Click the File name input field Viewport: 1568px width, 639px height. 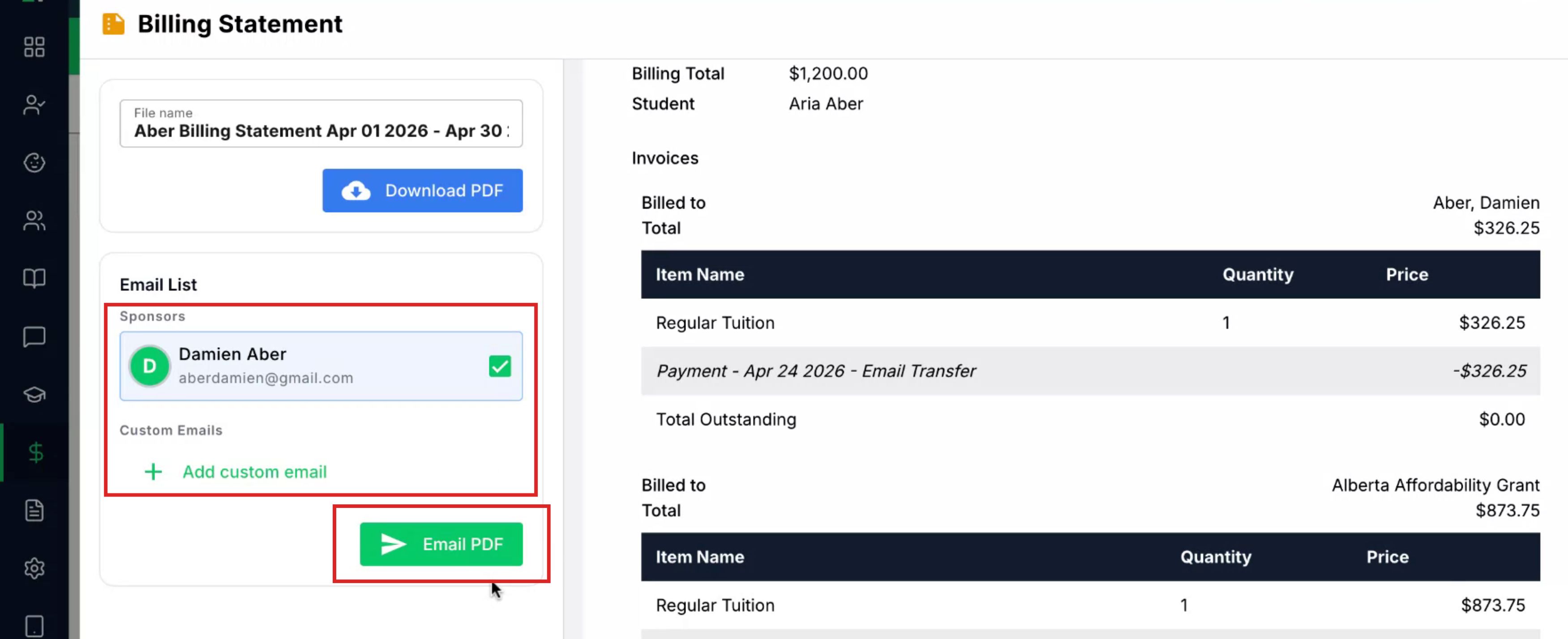point(321,124)
